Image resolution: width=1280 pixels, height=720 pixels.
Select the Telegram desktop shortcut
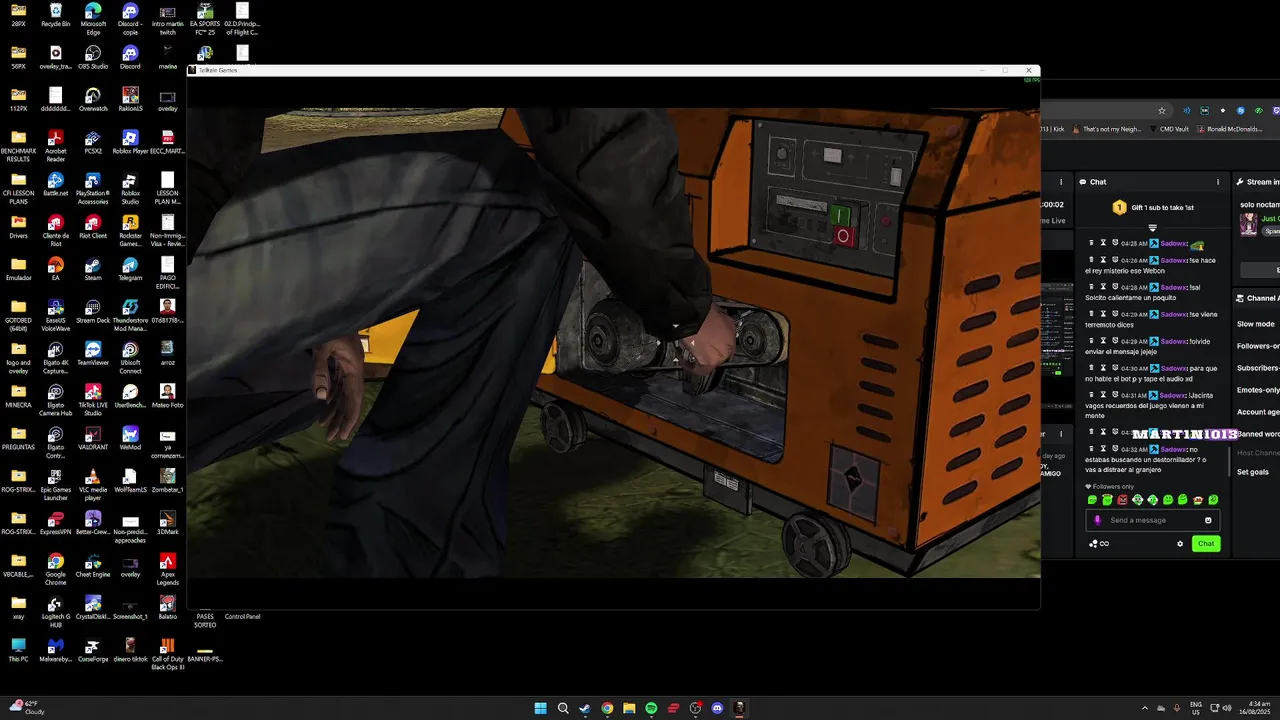point(130,269)
